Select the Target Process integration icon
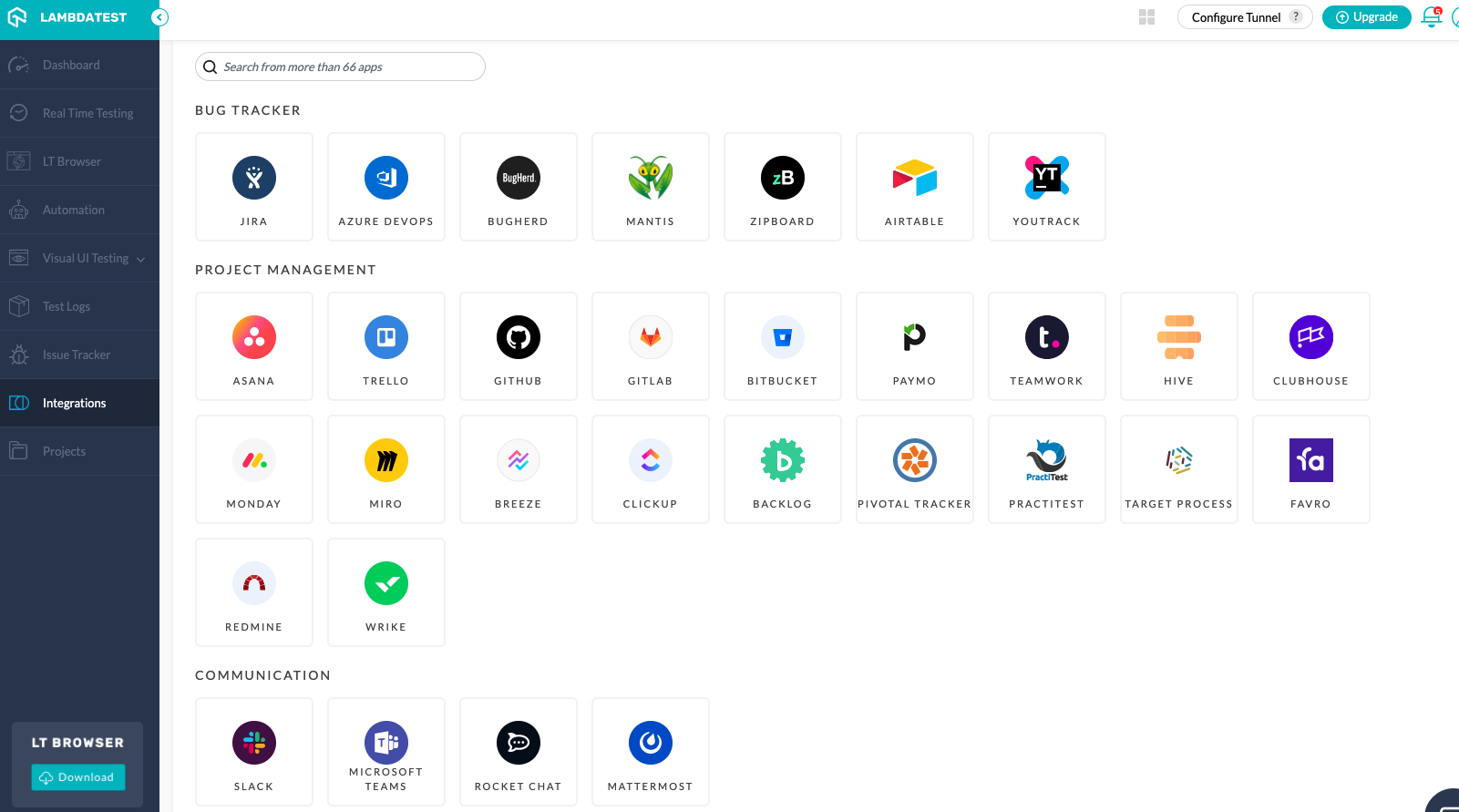Screen dimensions: 1459x812 click(x=1179, y=460)
